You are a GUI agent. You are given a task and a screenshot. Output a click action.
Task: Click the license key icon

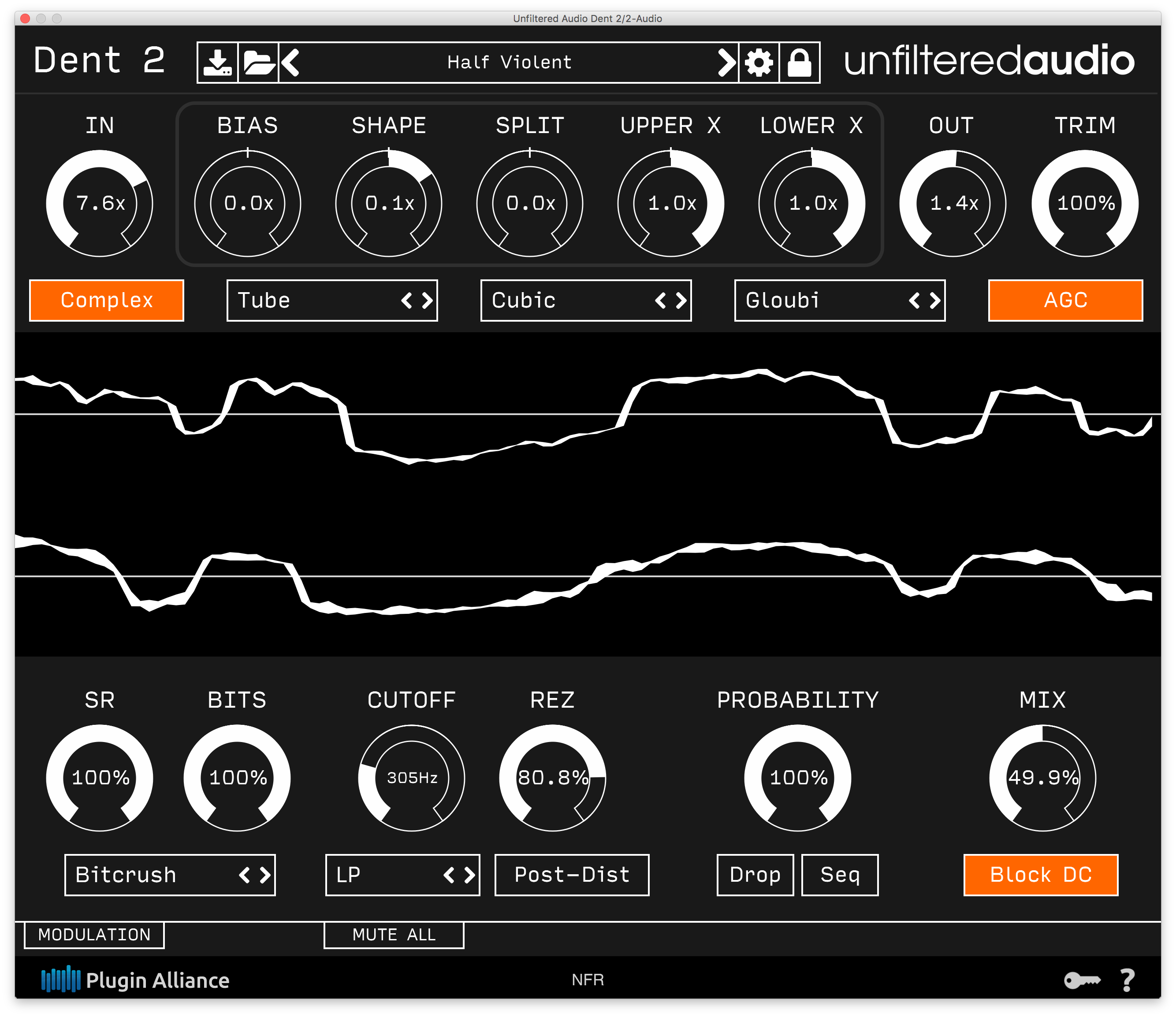pos(1082,980)
